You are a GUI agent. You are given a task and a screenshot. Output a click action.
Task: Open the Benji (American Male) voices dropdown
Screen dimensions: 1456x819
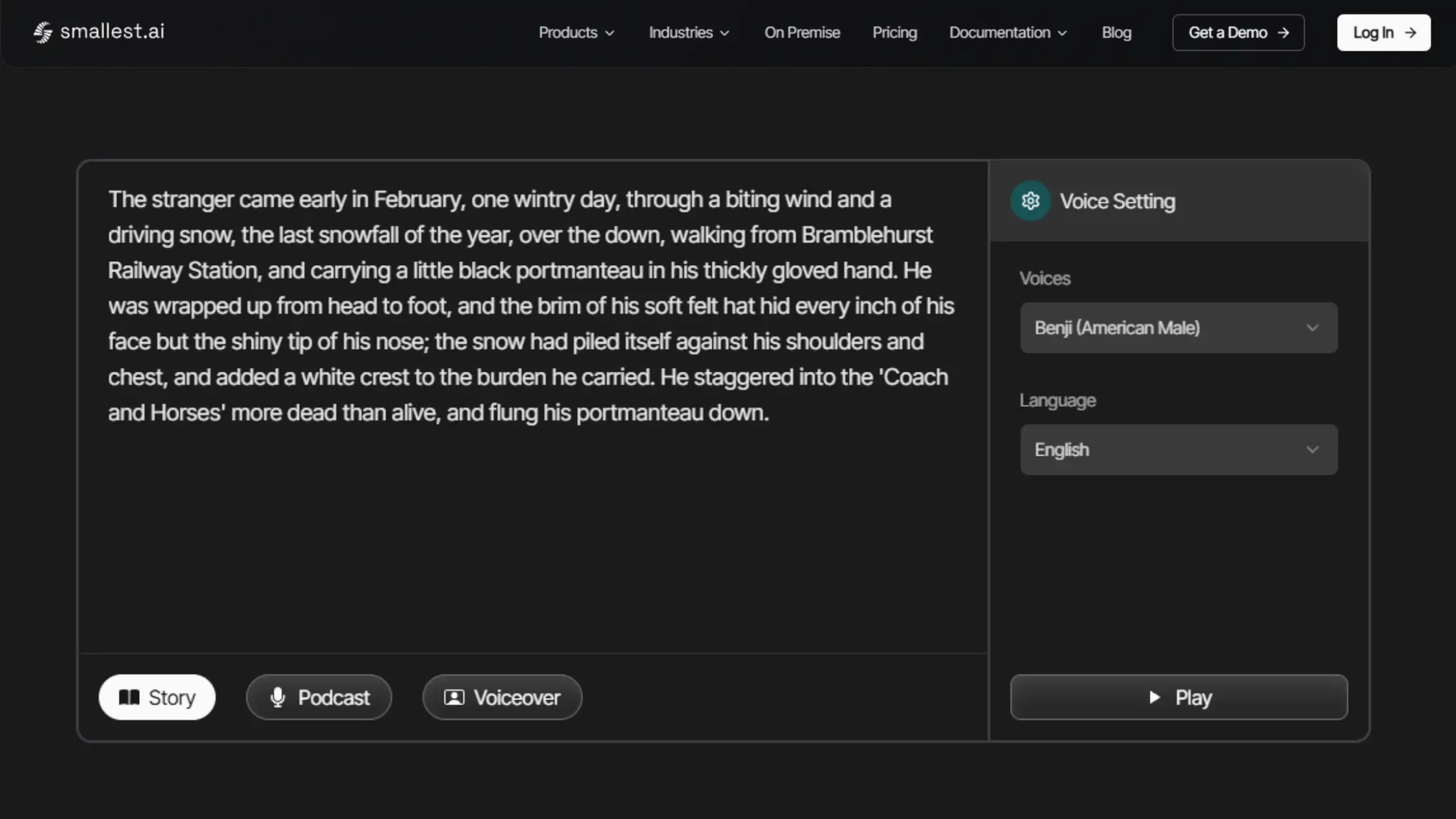1178,328
